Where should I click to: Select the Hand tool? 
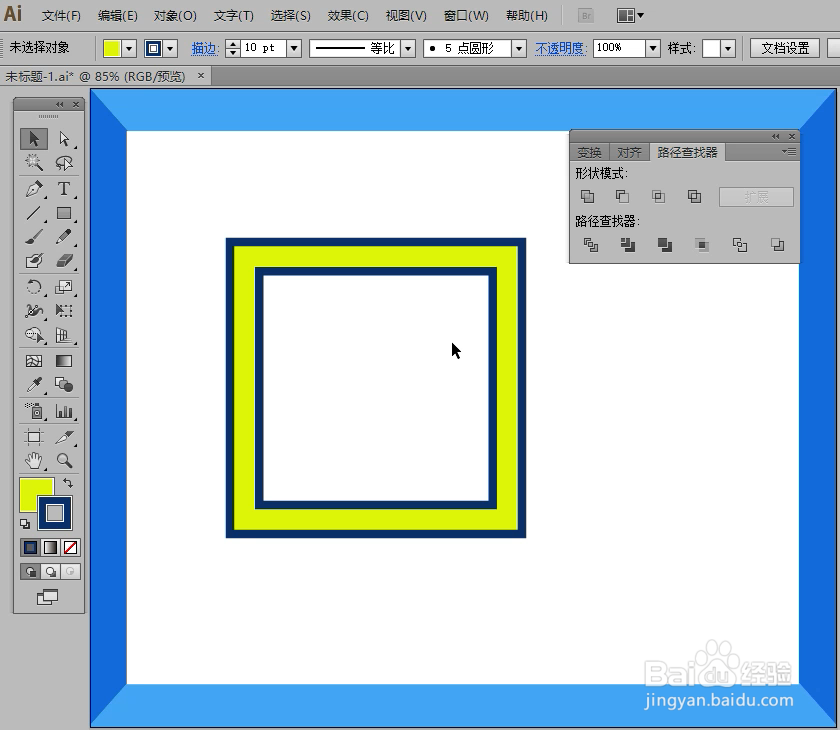pyautogui.click(x=34, y=461)
